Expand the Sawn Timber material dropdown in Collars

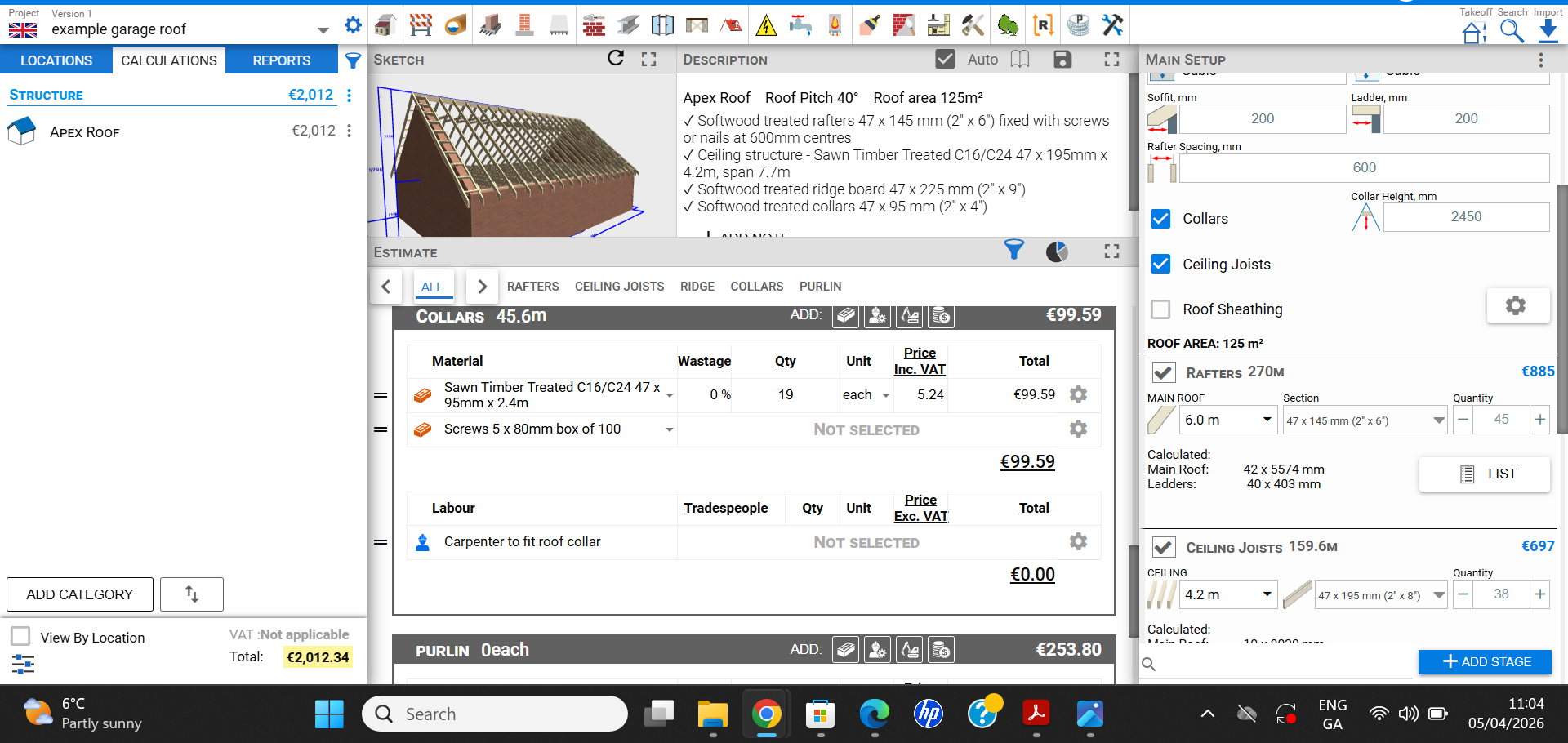(670, 394)
